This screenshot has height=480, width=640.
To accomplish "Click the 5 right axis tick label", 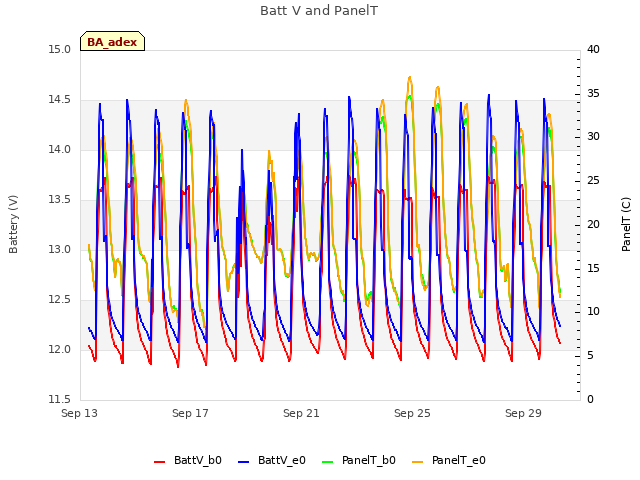I will [x=591, y=356].
